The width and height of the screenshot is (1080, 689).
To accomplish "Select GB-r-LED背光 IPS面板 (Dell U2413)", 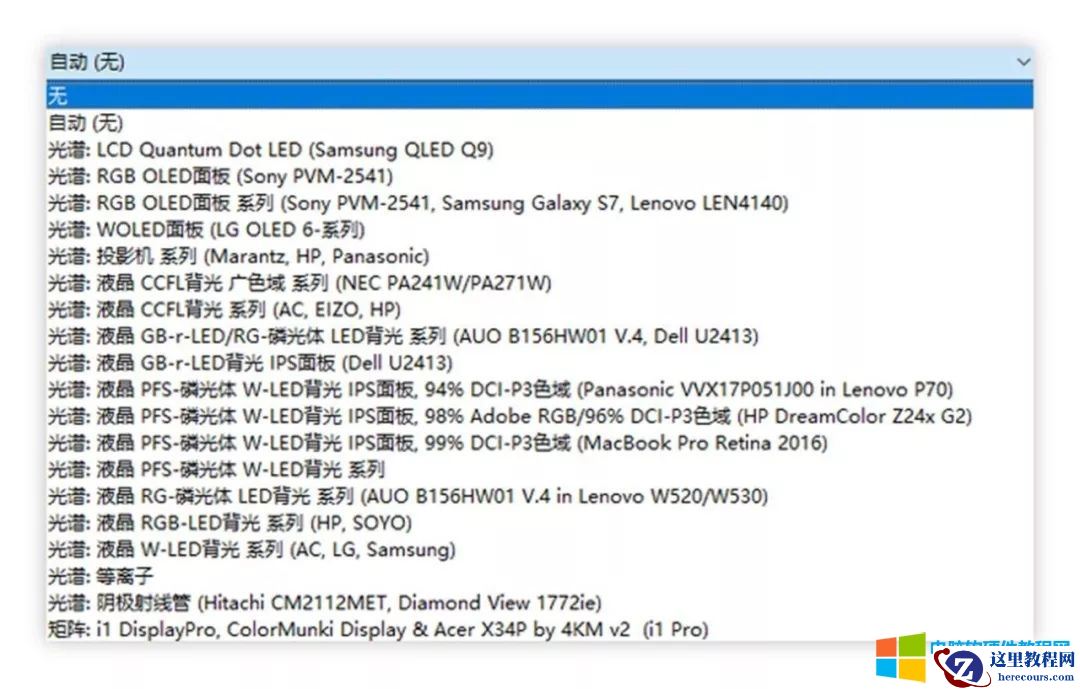I will point(540,363).
